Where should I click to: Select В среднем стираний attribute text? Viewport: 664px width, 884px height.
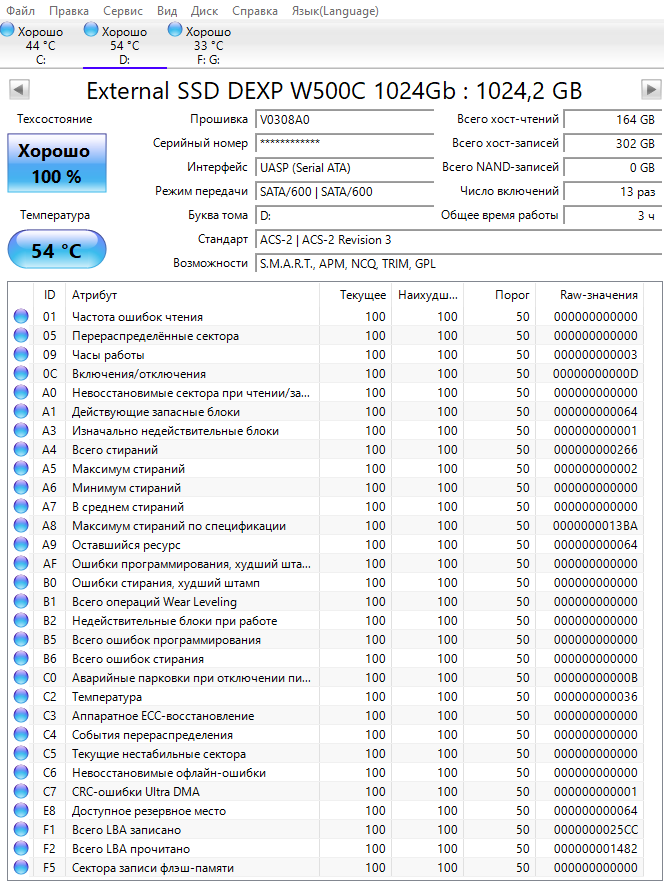(128, 507)
